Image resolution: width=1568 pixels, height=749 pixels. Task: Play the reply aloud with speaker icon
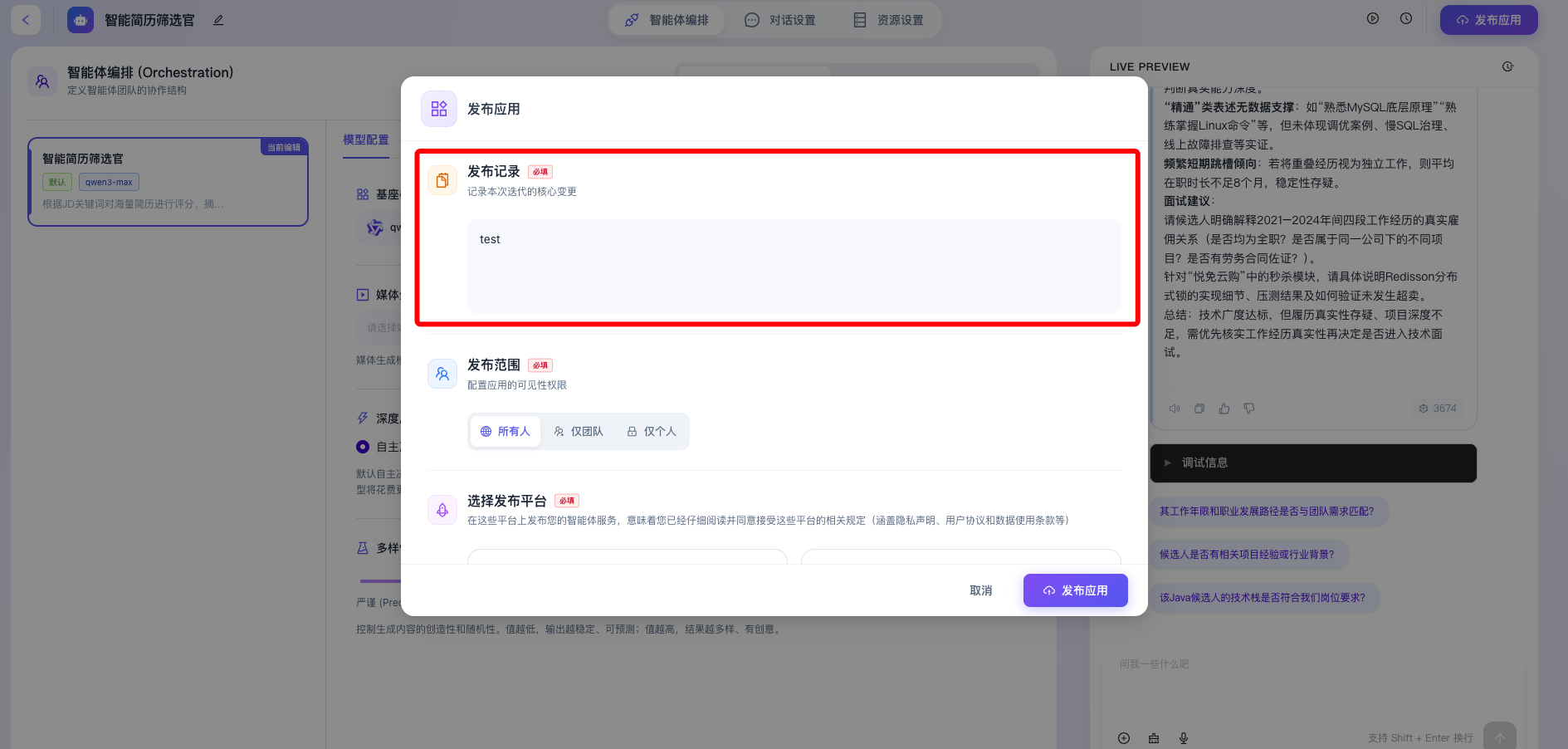(1175, 409)
